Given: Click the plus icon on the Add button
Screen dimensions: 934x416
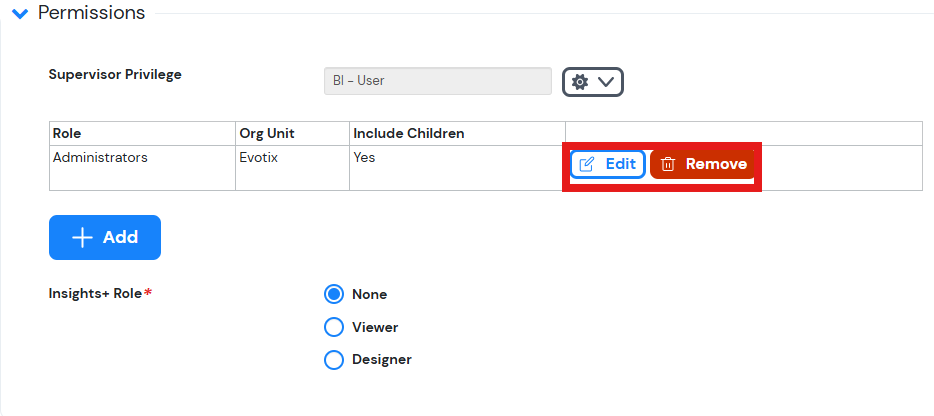Looking at the screenshot, I should tap(82, 237).
